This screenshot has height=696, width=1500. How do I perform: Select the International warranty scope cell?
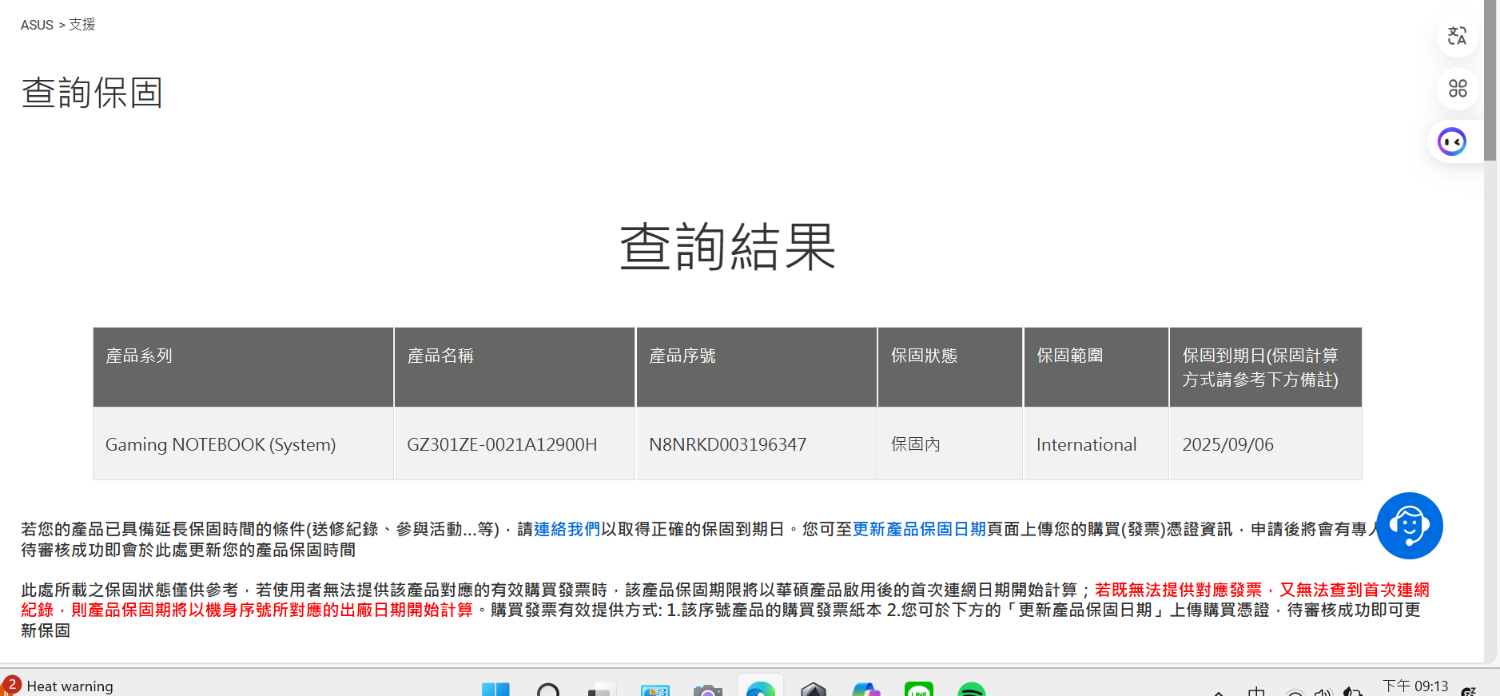(x=1096, y=444)
